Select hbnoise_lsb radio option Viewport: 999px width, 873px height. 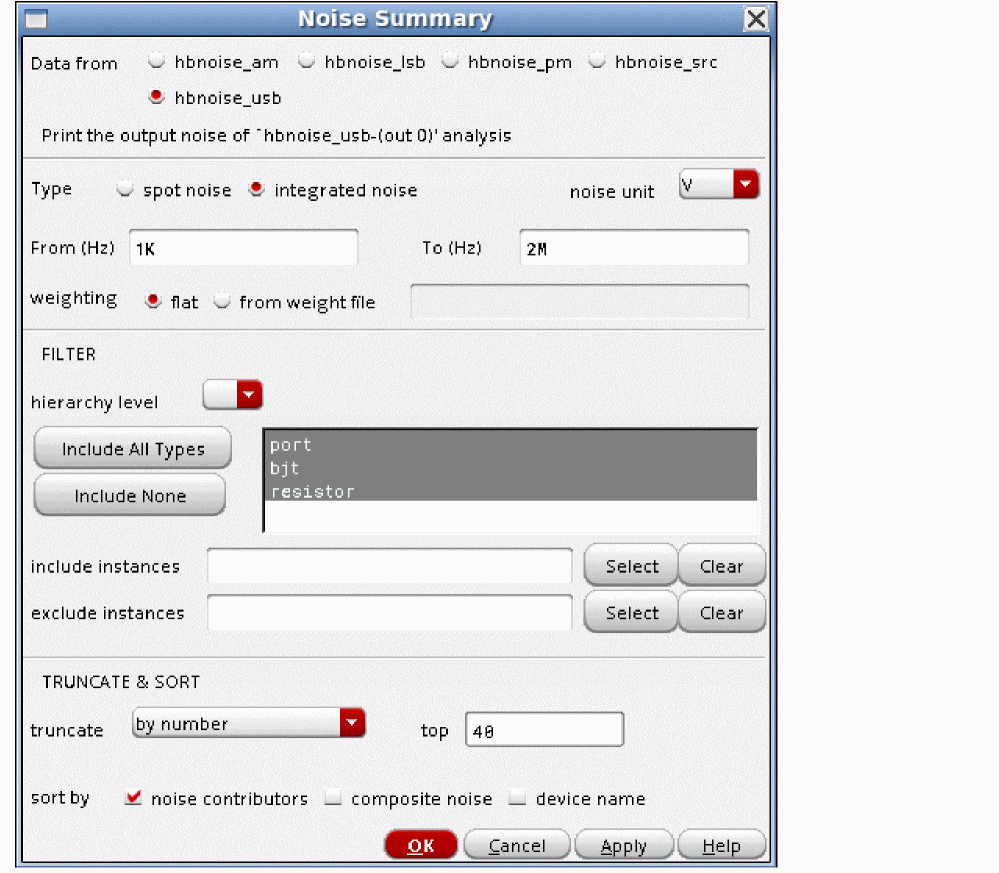(306, 62)
